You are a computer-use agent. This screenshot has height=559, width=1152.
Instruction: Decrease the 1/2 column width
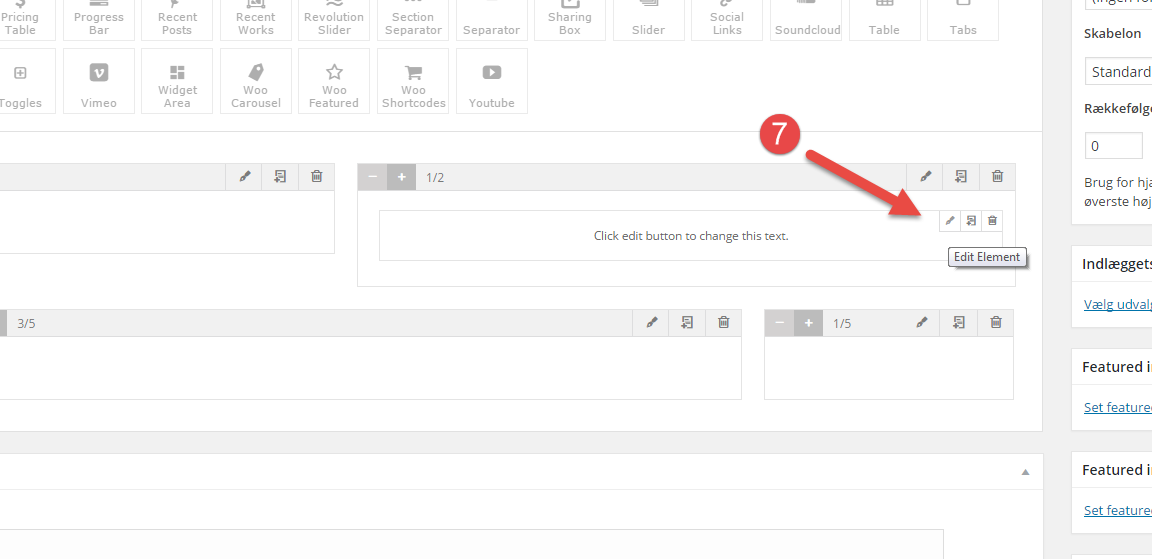(x=372, y=177)
